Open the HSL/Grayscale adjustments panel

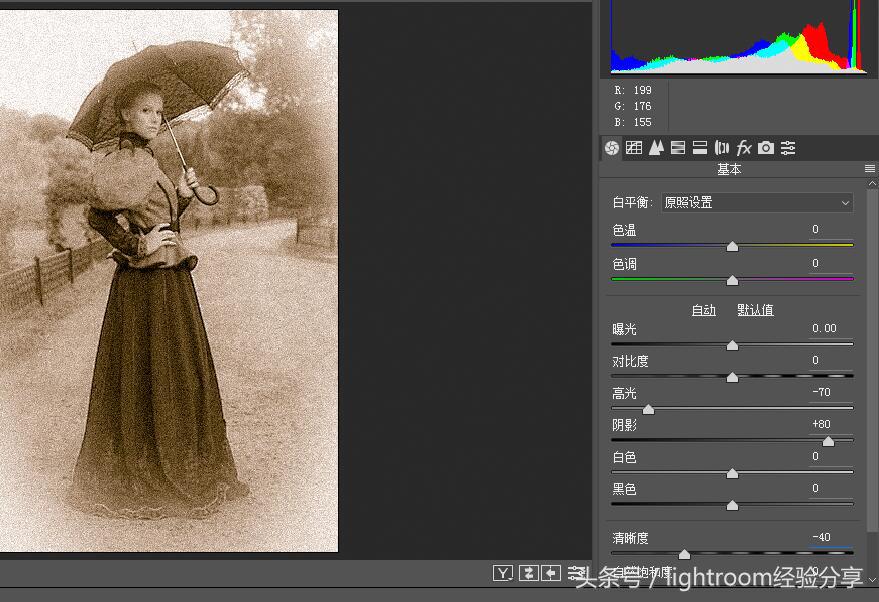pyautogui.click(x=678, y=147)
